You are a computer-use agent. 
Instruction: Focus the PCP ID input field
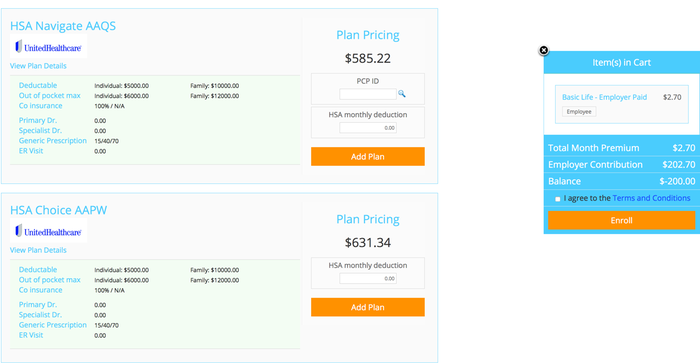367,94
